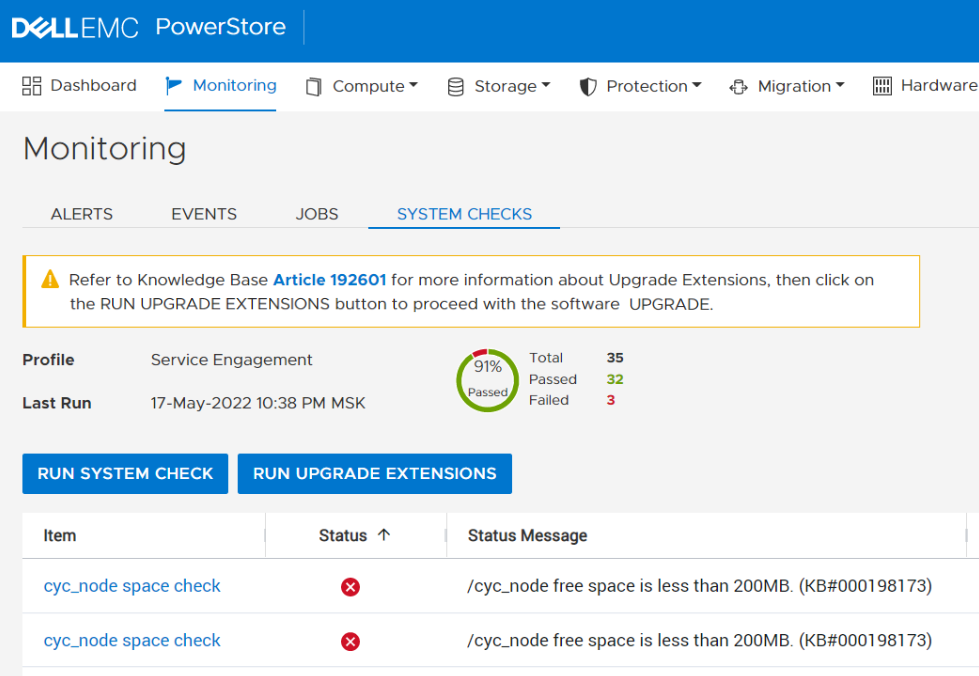Open the SYSTEM CHECKS tab

click(463, 213)
